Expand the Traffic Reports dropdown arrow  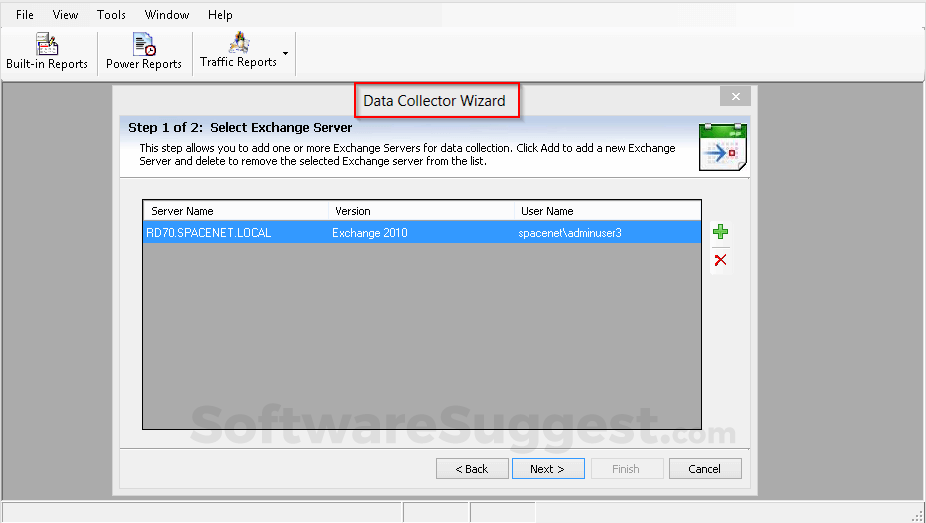(285, 53)
